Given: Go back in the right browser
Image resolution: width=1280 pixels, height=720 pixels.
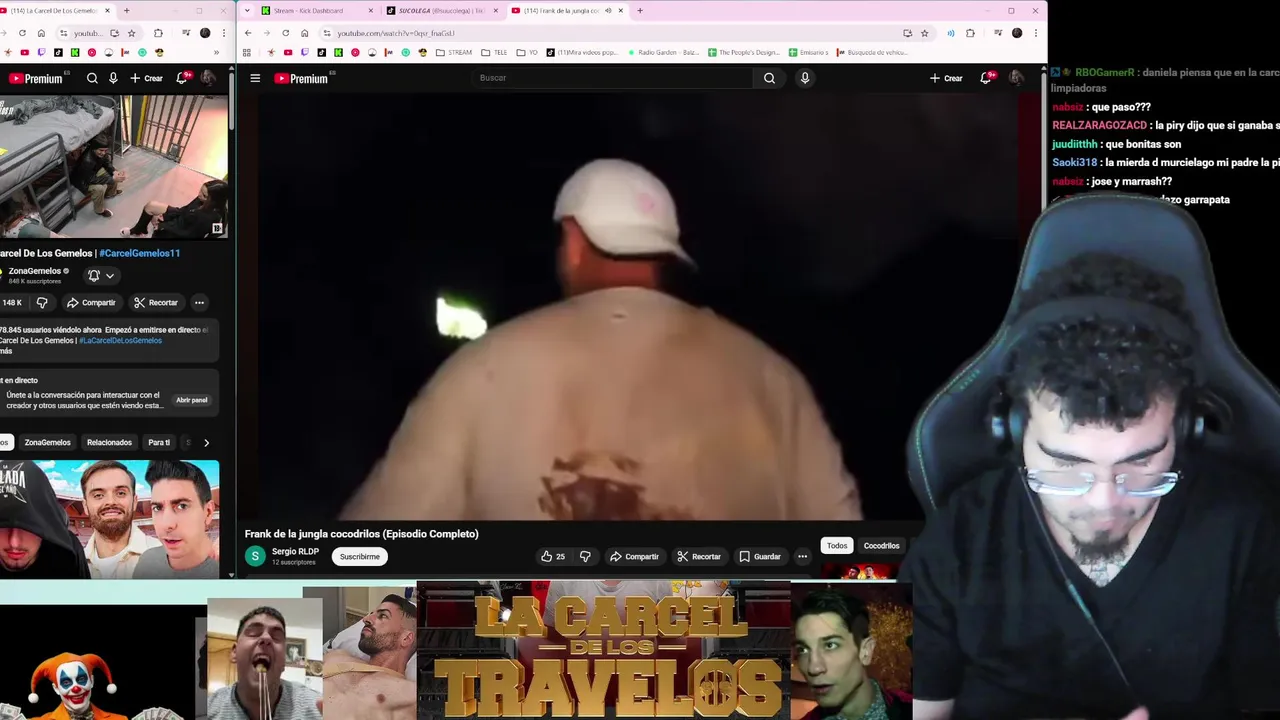Looking at the screenshot, I should click(248, 33).
